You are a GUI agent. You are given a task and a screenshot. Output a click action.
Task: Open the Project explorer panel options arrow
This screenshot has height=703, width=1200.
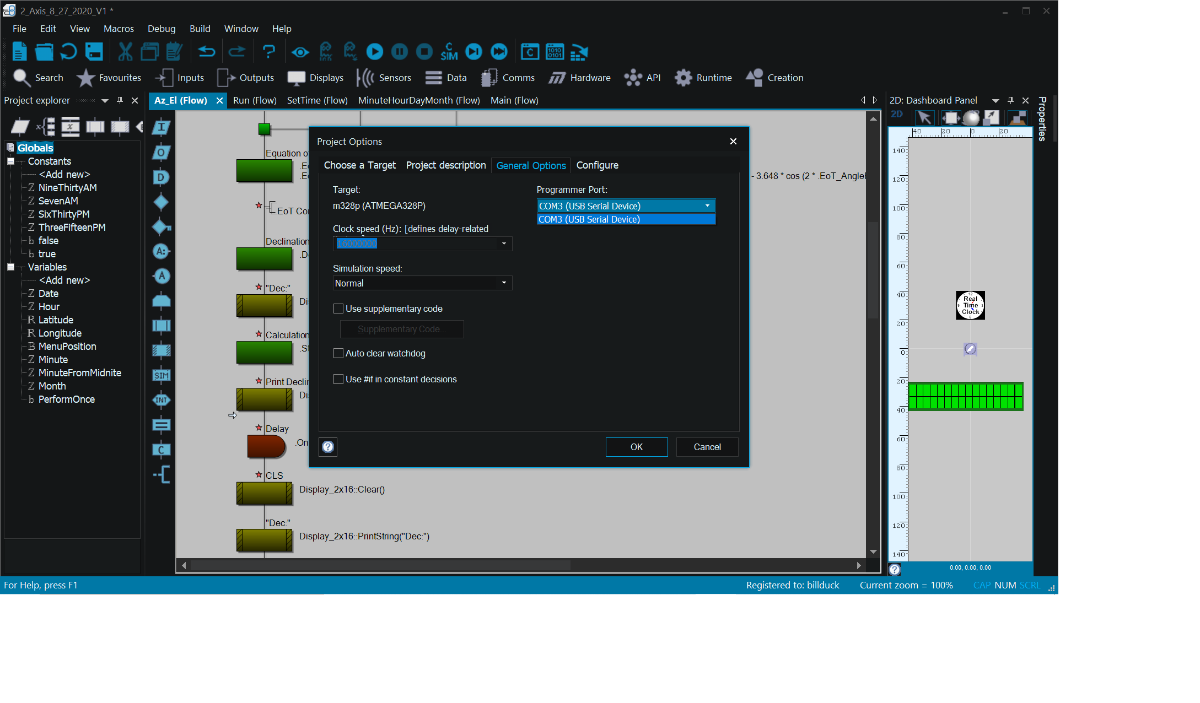pyautogui.click(x=105, y=100)
